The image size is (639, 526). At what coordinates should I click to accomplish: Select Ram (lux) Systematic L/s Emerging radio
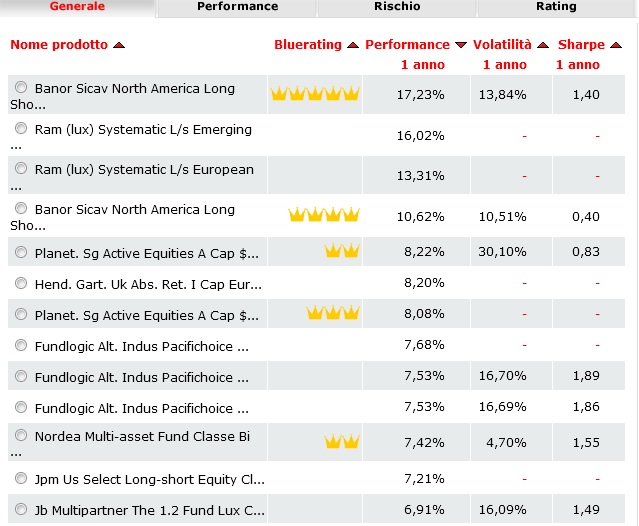pyautogui.click(x=21, y=128)
